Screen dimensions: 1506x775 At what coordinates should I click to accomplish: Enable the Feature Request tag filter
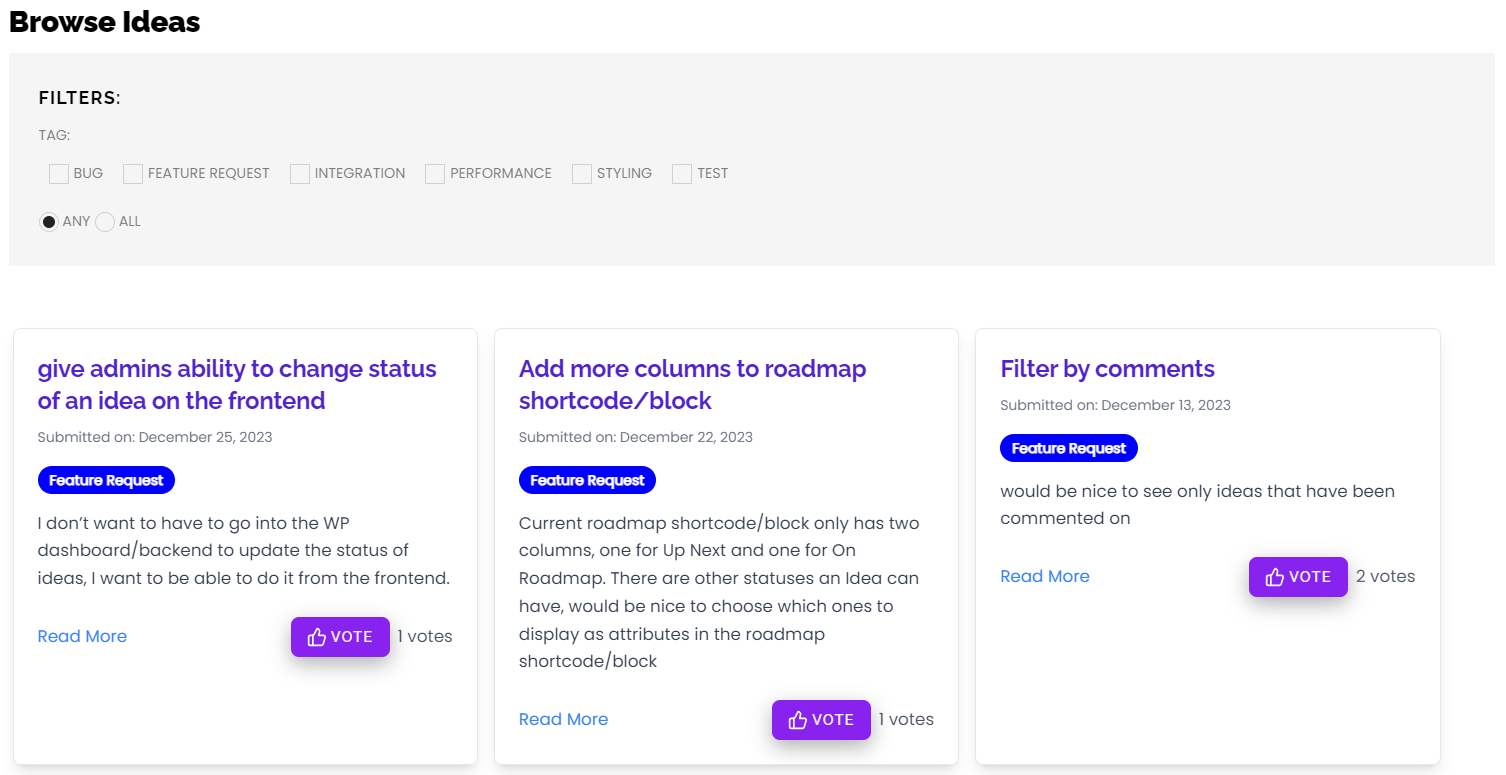click(133, 174)
